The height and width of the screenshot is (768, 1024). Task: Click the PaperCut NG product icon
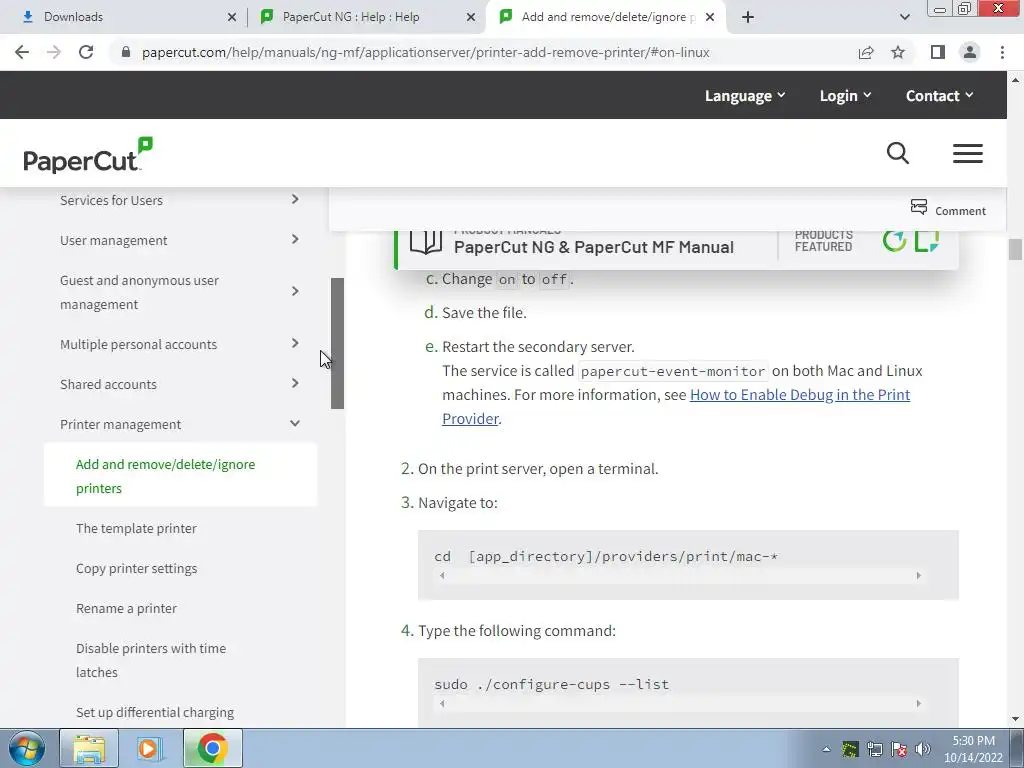[x=894, y=240]
